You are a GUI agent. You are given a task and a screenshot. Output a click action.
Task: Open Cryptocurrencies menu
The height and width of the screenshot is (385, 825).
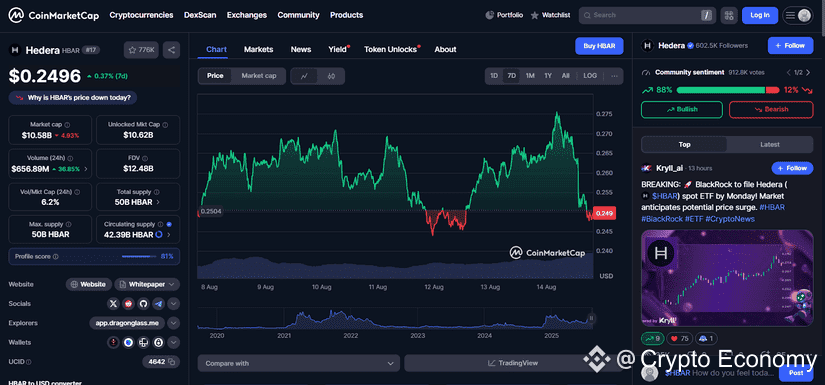pos(141,15)
